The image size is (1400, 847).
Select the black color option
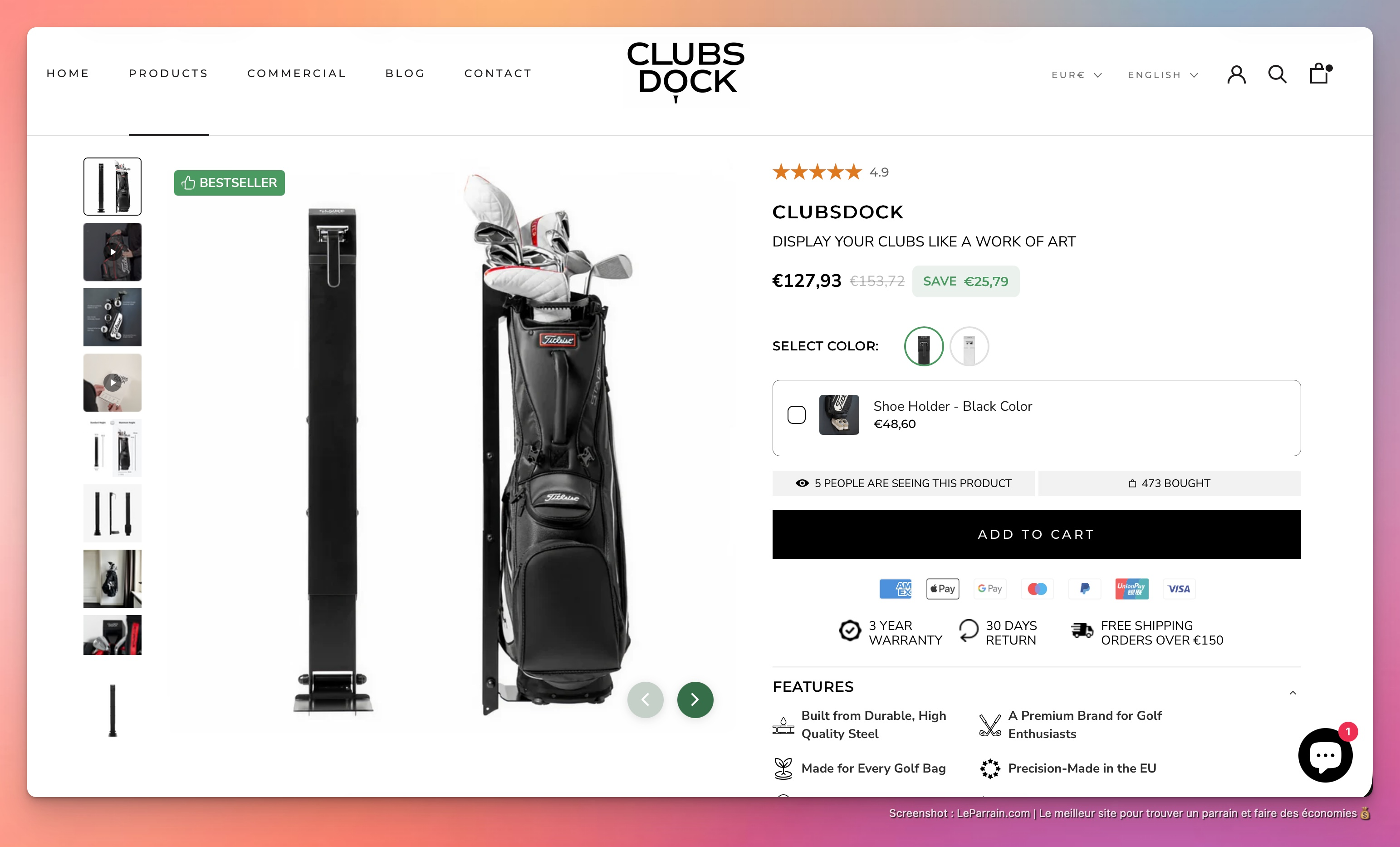click(x=923, y=346)
